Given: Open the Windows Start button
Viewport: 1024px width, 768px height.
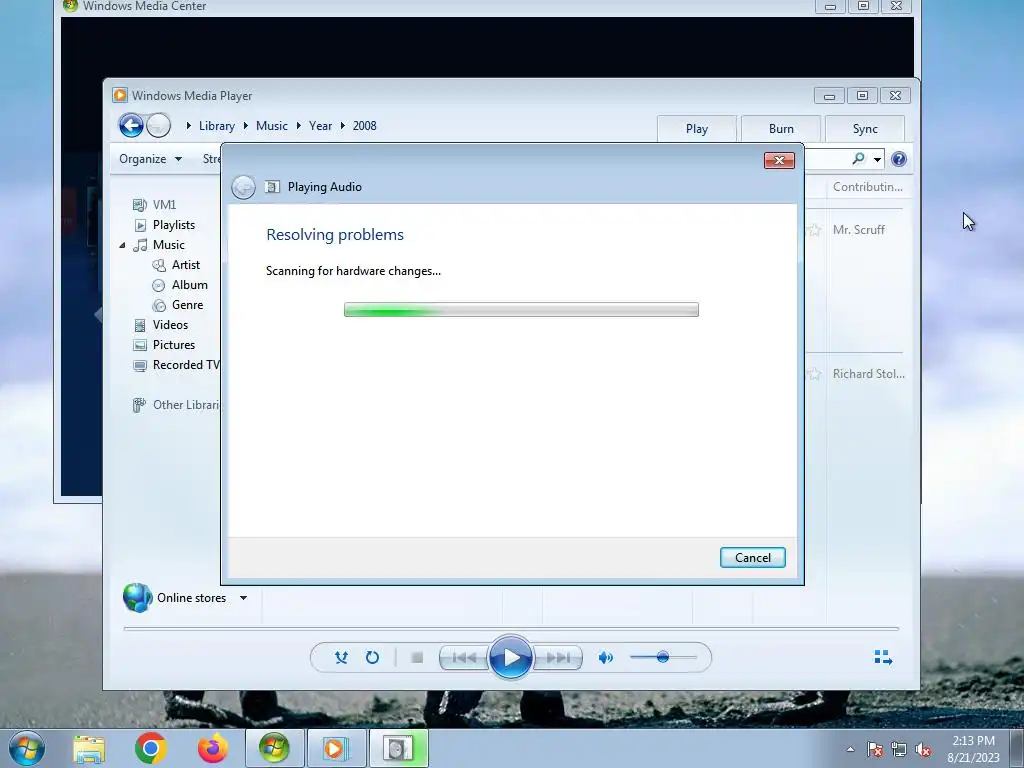Looking at the screenshot, I should pos(27,749).
